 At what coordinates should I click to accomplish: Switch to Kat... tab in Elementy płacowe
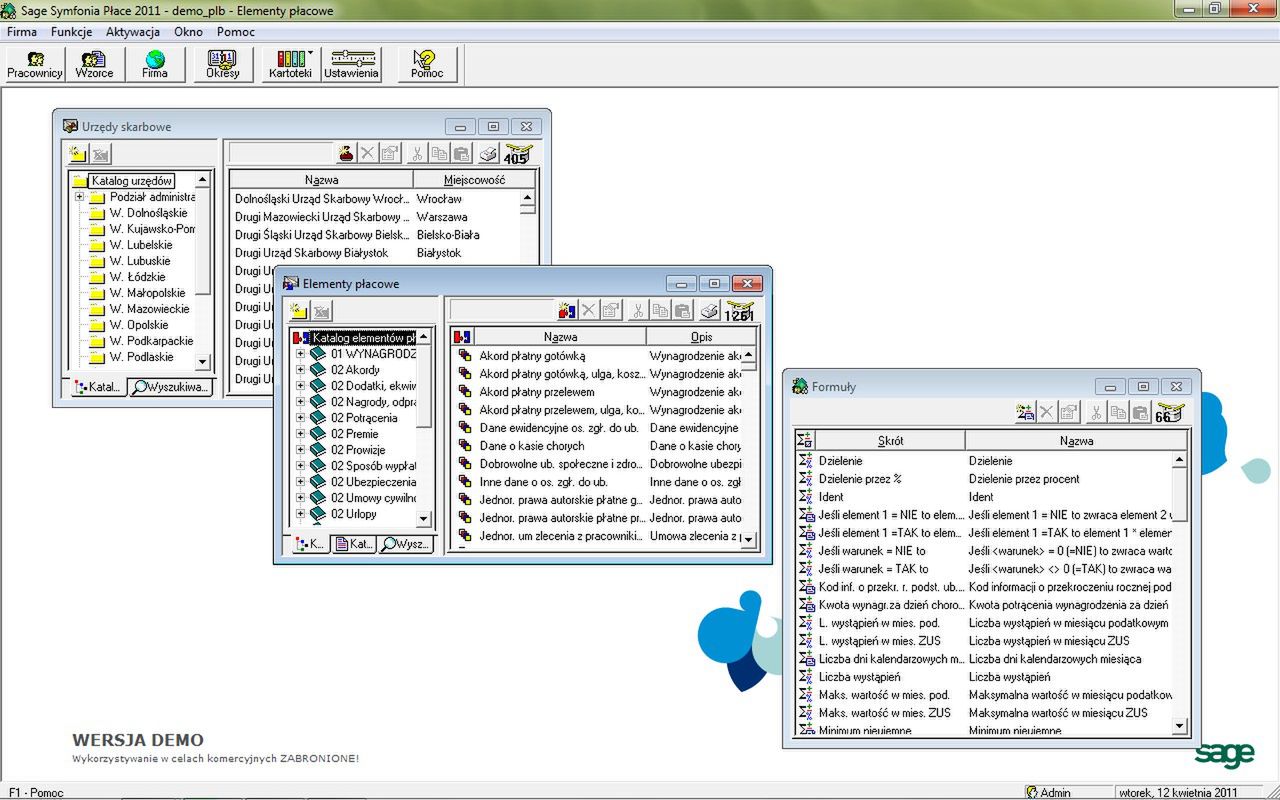point(354,544)
